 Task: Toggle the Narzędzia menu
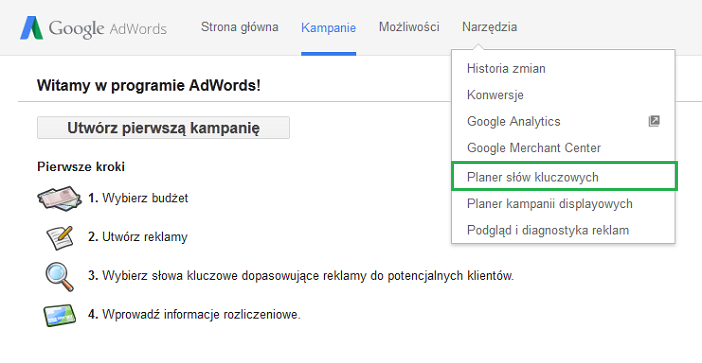point(489,27)
